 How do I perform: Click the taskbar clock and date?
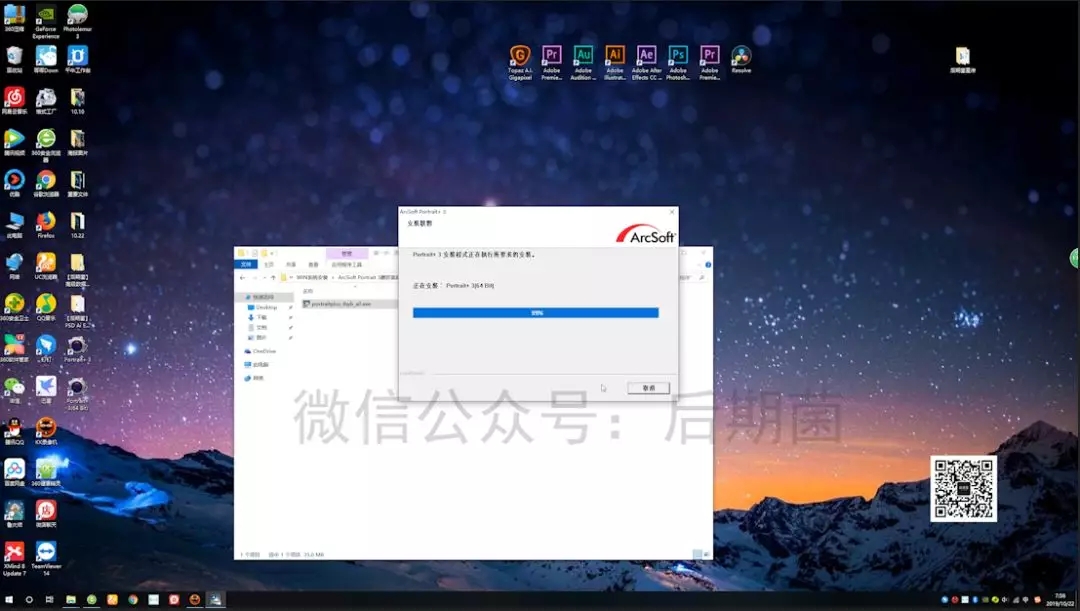point(1058,600)
